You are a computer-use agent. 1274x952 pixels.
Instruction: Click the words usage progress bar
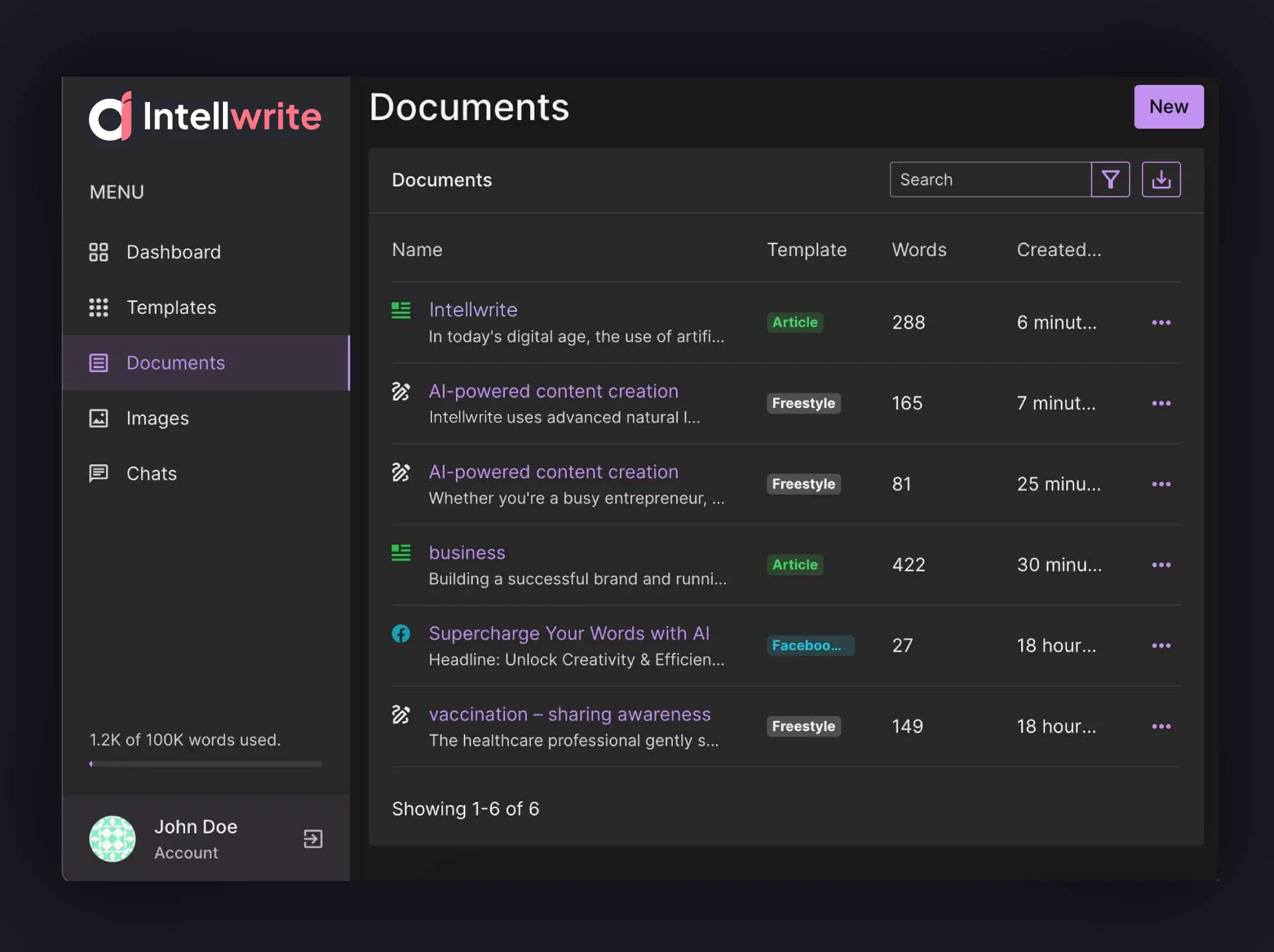(x=206, y=764)
